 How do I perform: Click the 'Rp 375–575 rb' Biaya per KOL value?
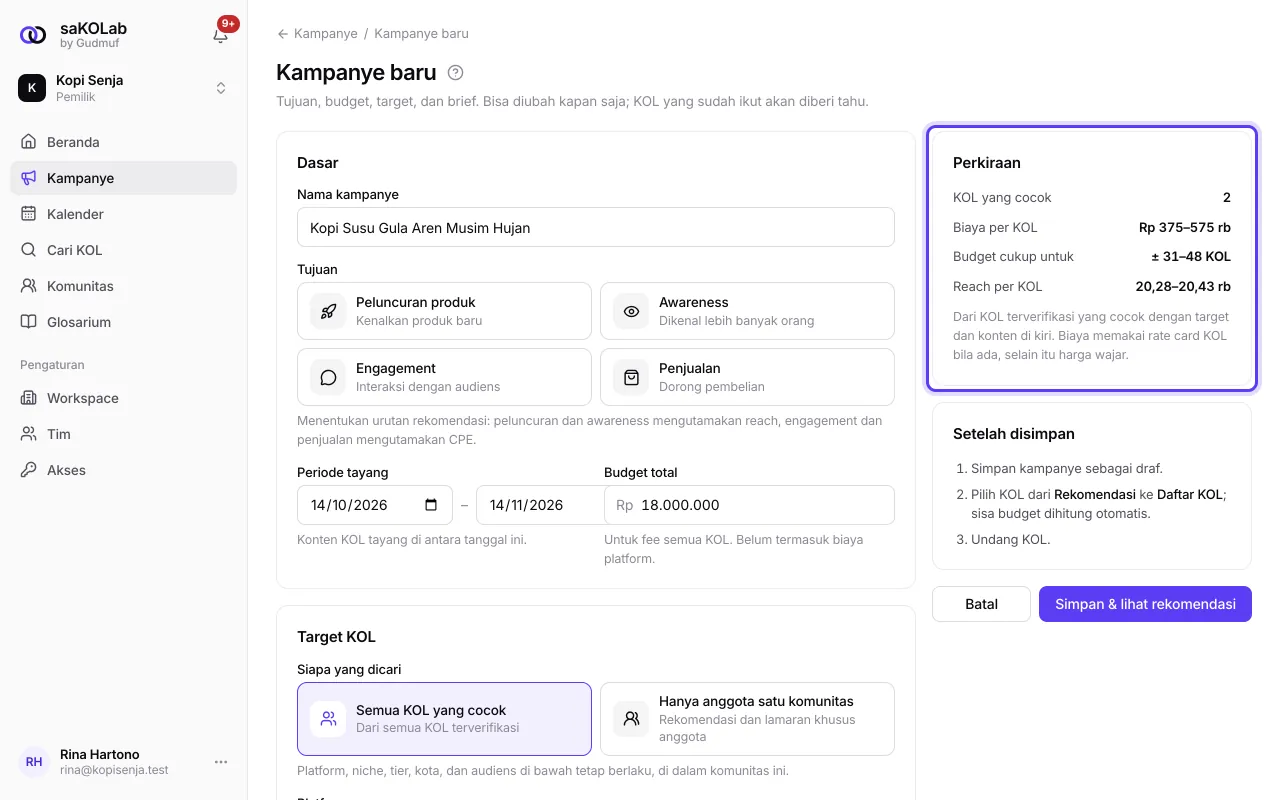(1185, 228)
